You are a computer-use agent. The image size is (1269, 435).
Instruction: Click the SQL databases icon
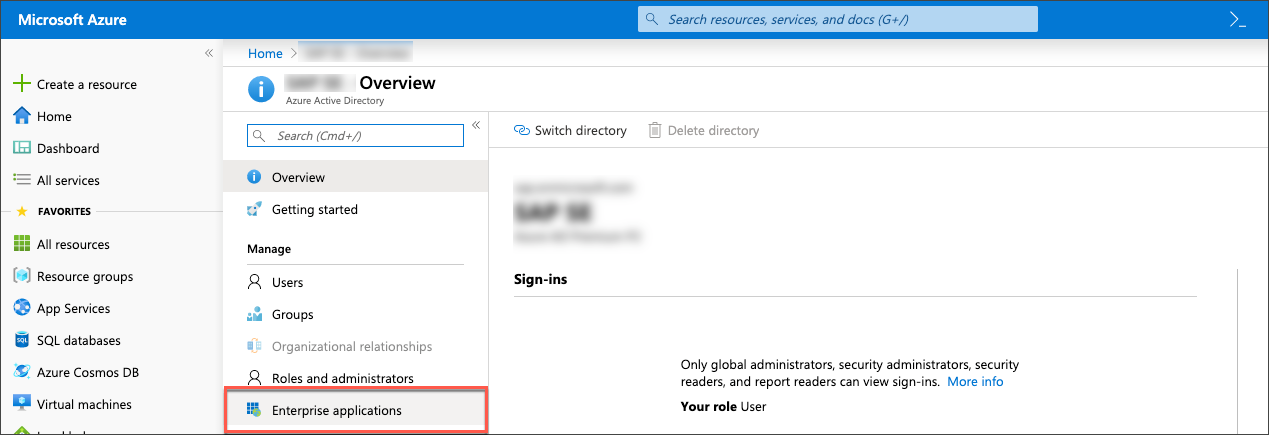point(22,340)
